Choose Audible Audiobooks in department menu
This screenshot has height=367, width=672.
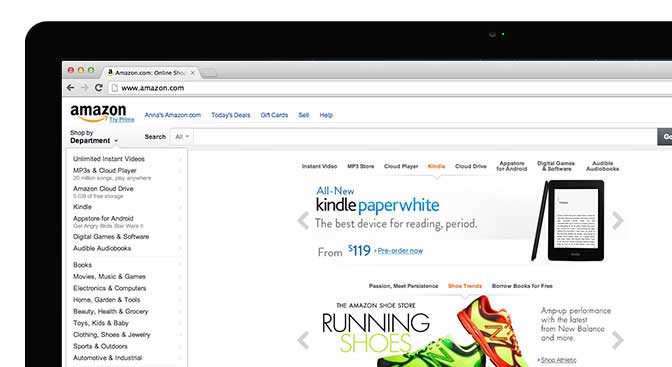tap(102, 248)
